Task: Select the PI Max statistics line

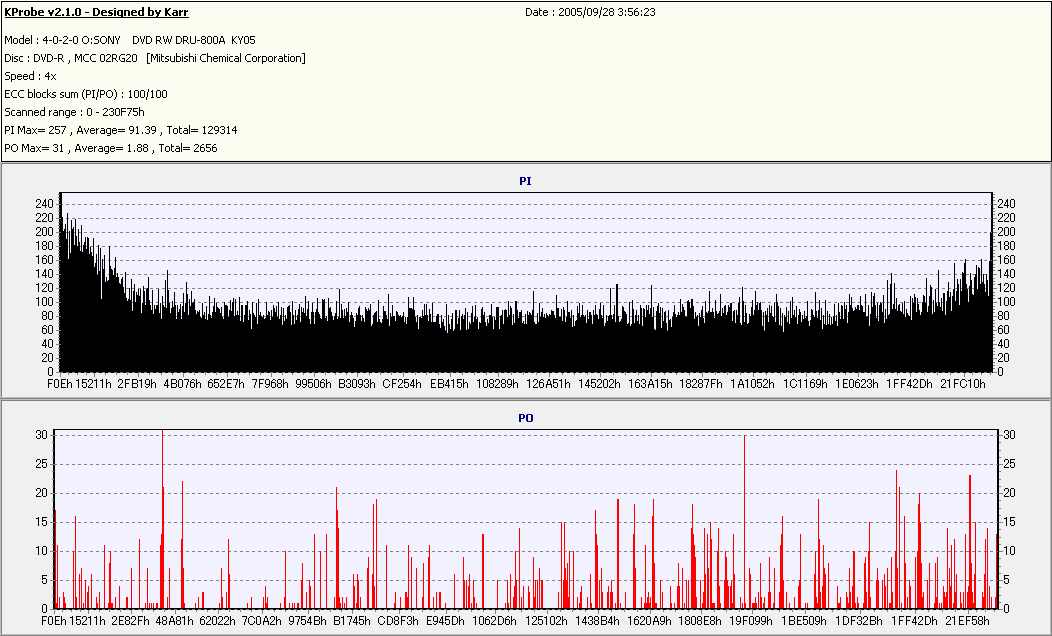Action: pyautogui.click(x=120, y=130)
